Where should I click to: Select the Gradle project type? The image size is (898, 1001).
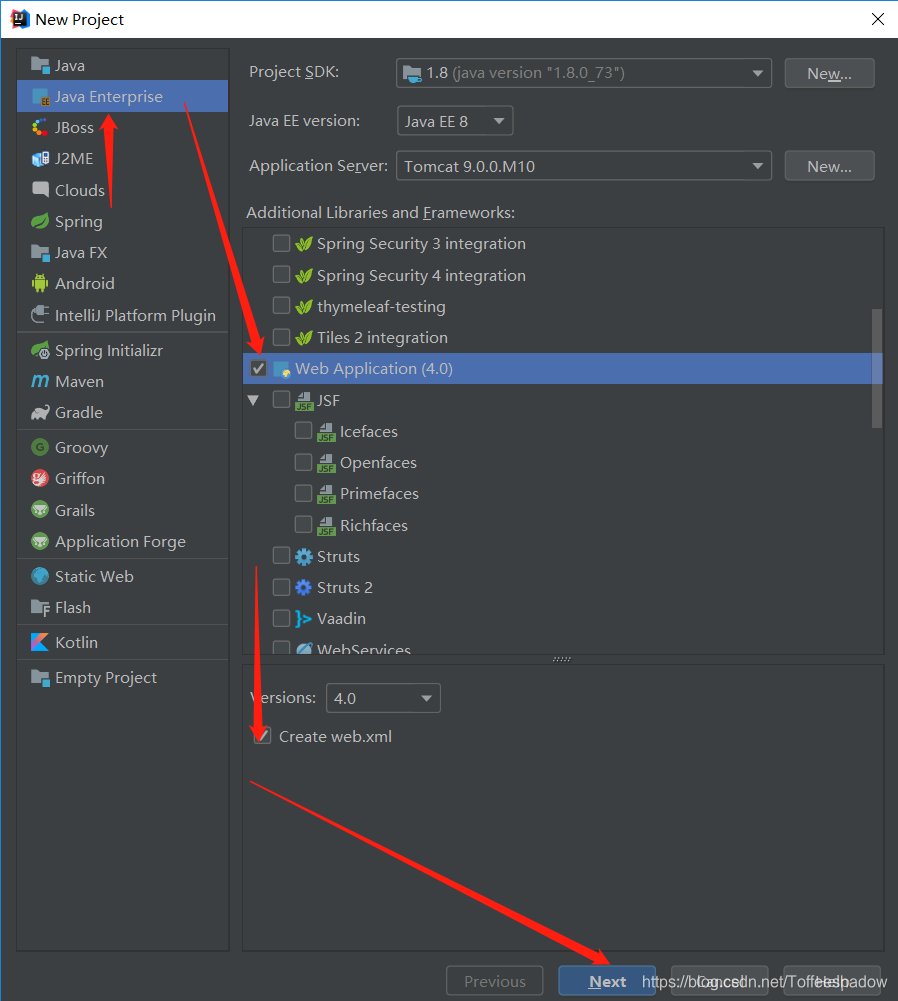pos(123,412)
